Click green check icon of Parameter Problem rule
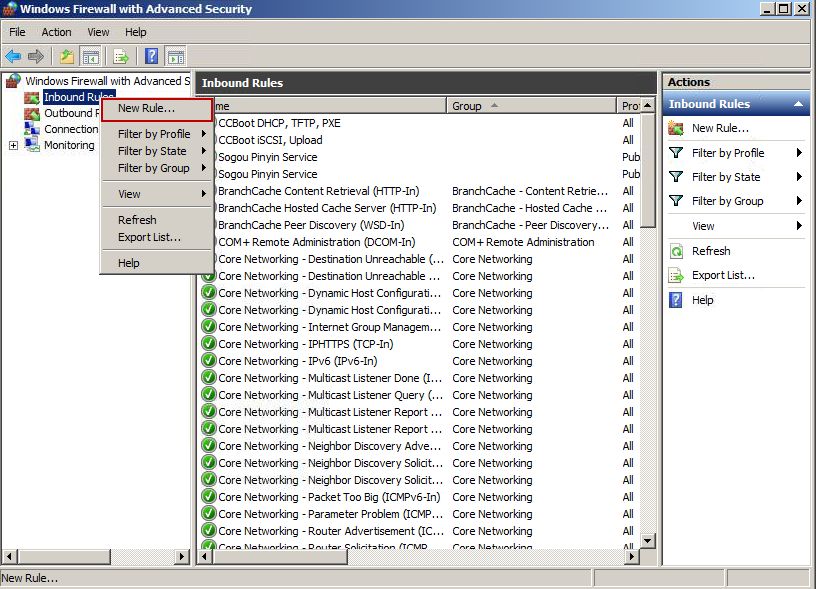The height and width of the screenshot is (589, 816). (x=209, y=514)
